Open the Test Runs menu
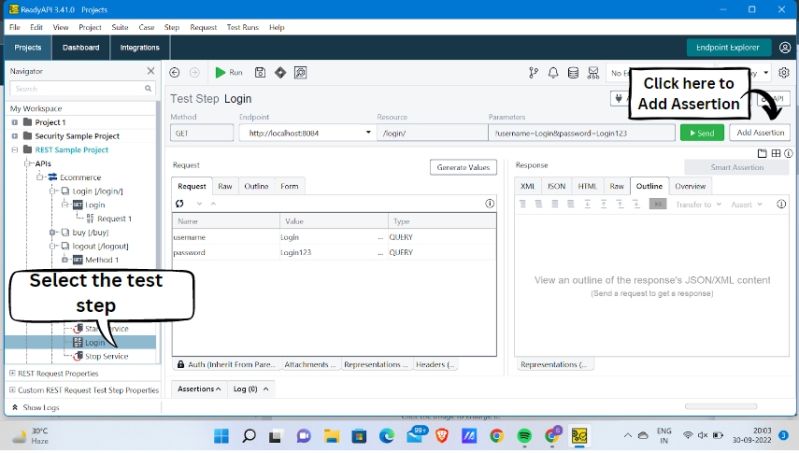Screen dimensions: 799x453 [x=243, y=27]
